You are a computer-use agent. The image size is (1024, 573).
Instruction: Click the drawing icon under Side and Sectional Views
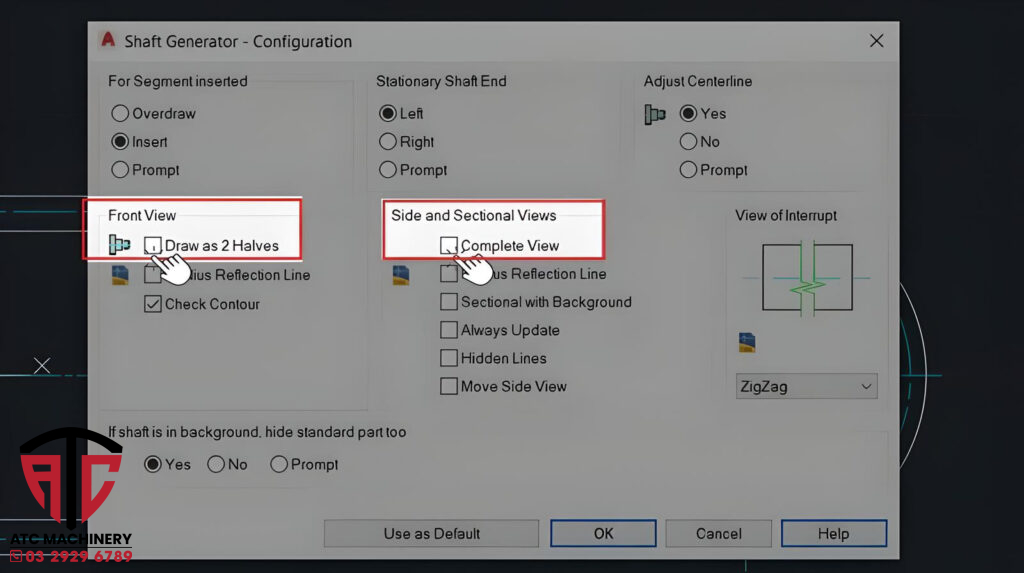(401, 275)
